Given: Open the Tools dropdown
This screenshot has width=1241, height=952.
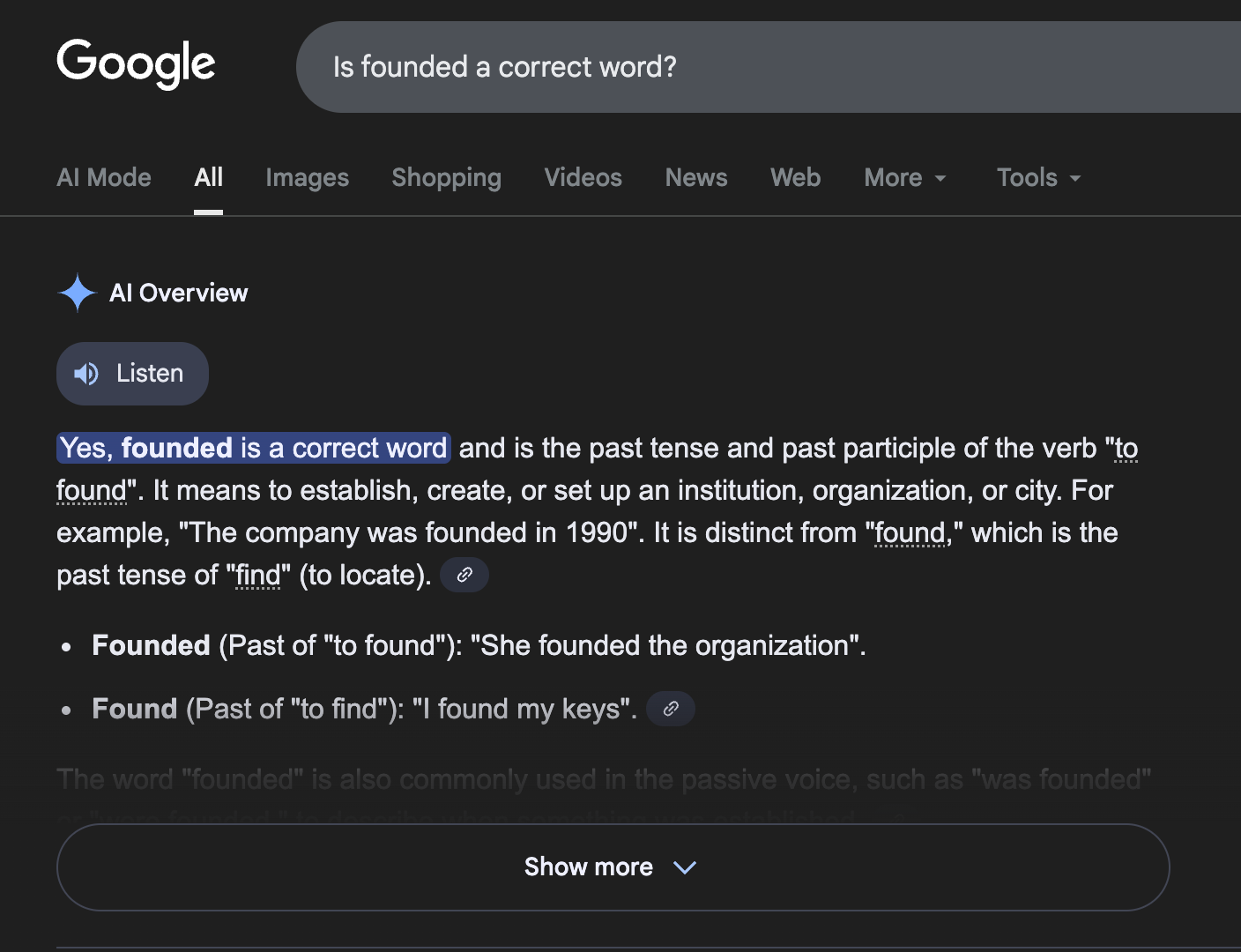Looking at the screenshot, I should click(1038, 177).
